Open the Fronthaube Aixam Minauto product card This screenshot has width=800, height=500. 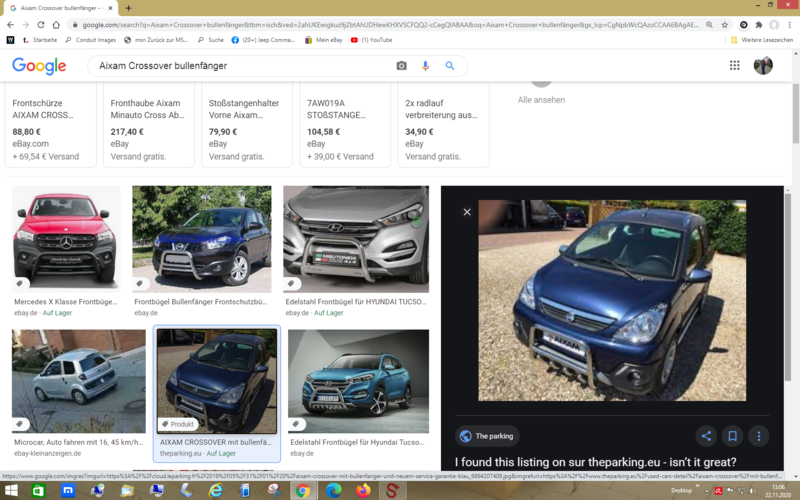click(148, 125)
